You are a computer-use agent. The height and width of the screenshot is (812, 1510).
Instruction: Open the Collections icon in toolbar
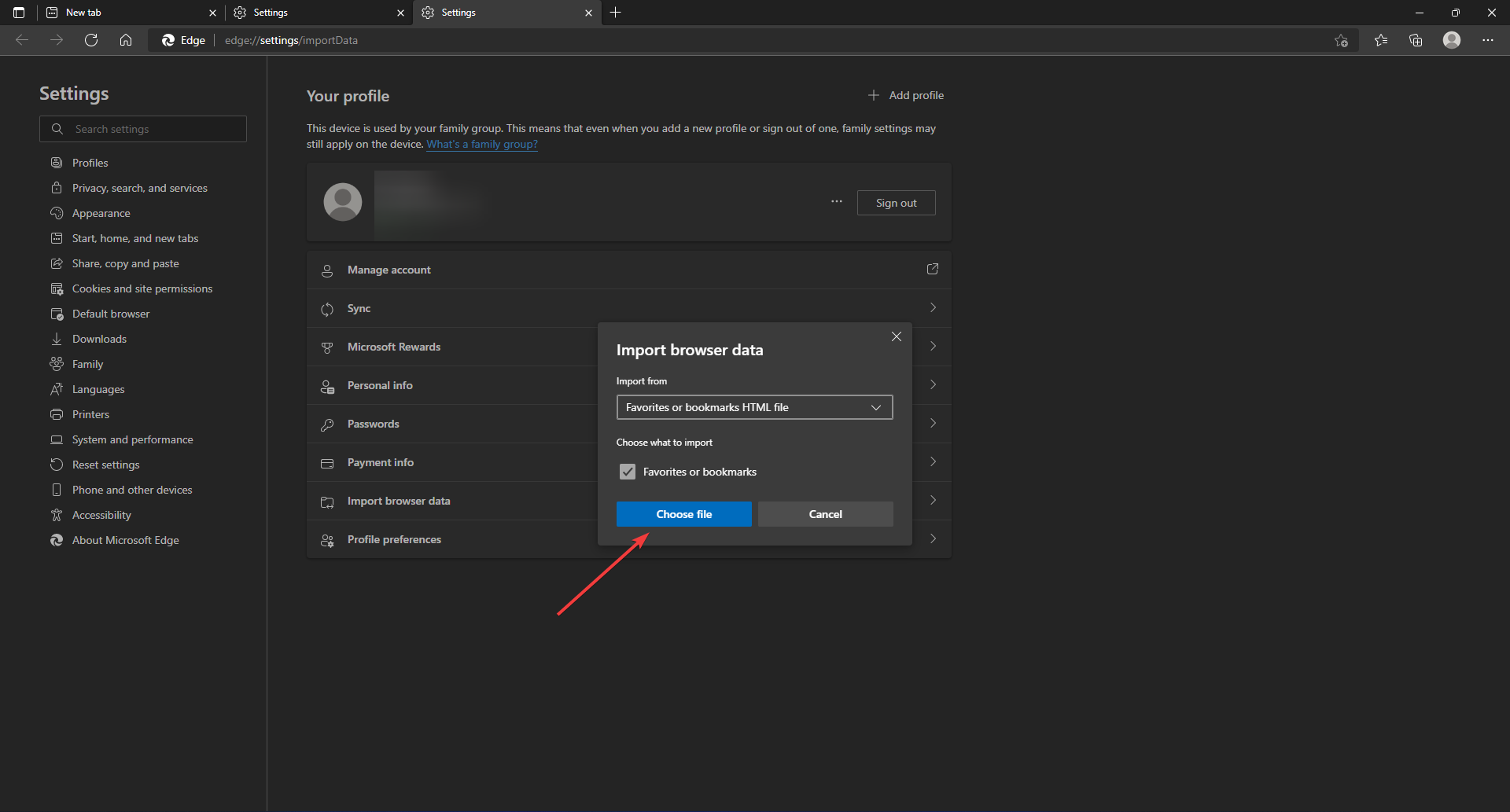pyautogui.click(x=1416, y=40)
